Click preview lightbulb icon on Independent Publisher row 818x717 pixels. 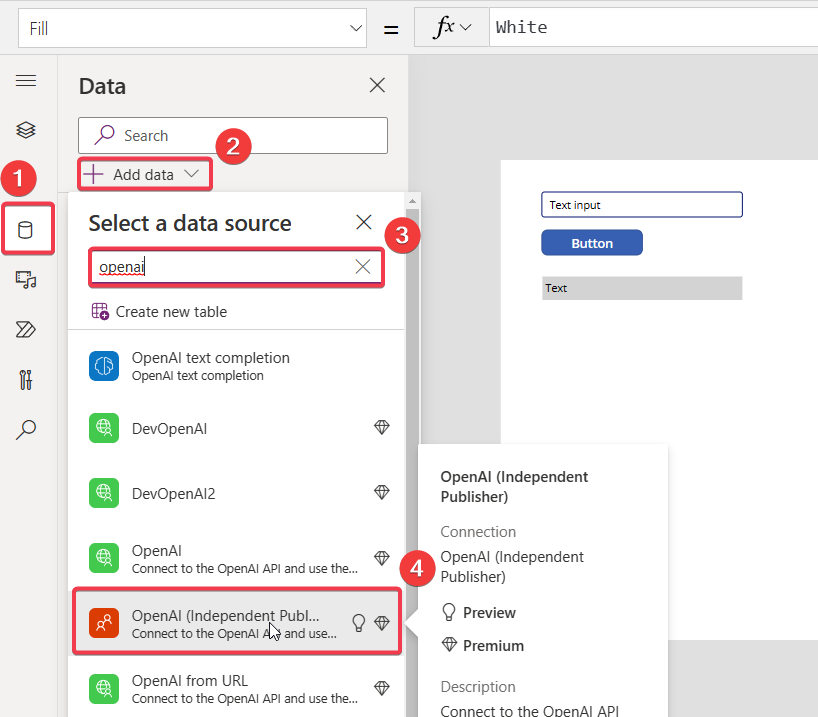[358, 623]
